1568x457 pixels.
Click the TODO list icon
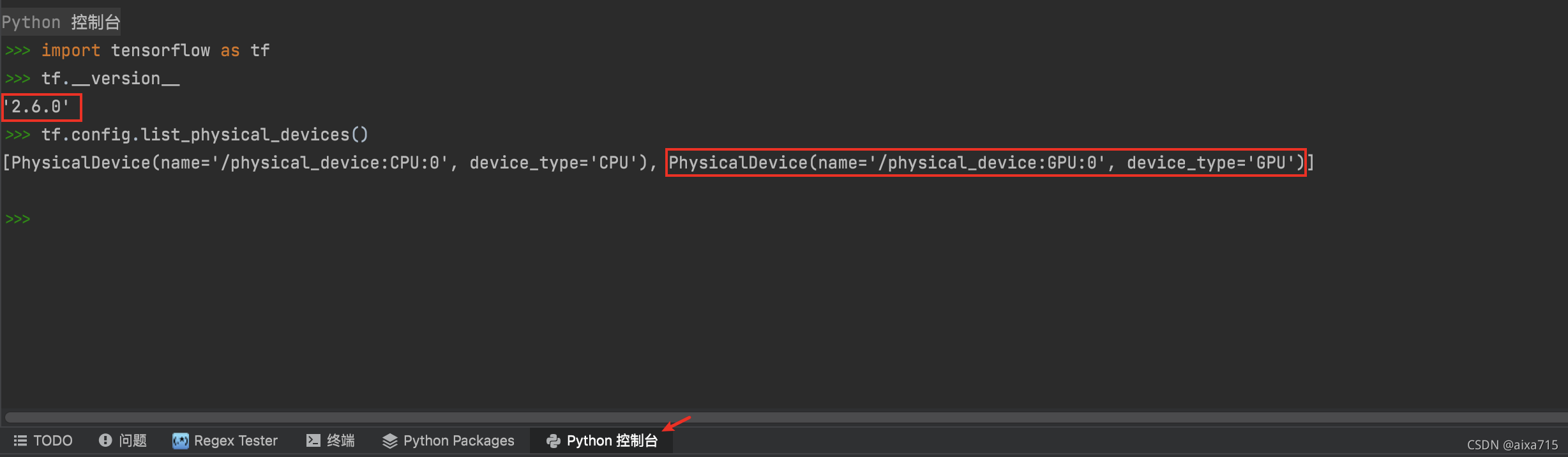click(20, 440)
